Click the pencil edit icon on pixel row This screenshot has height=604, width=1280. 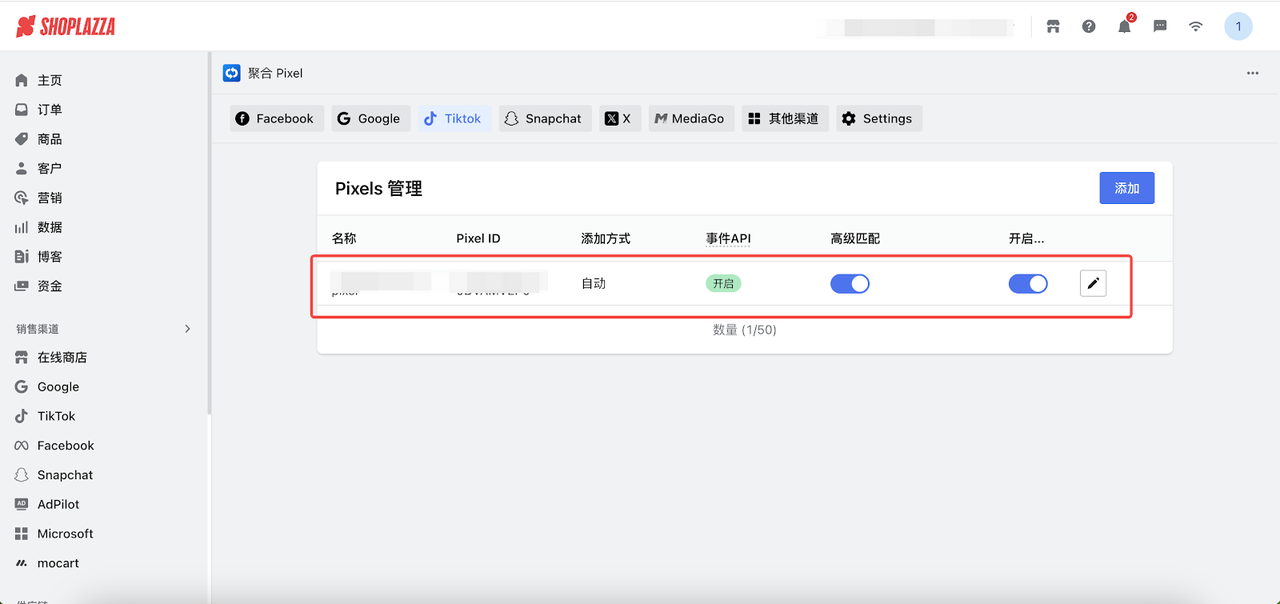click(1093, 283)
